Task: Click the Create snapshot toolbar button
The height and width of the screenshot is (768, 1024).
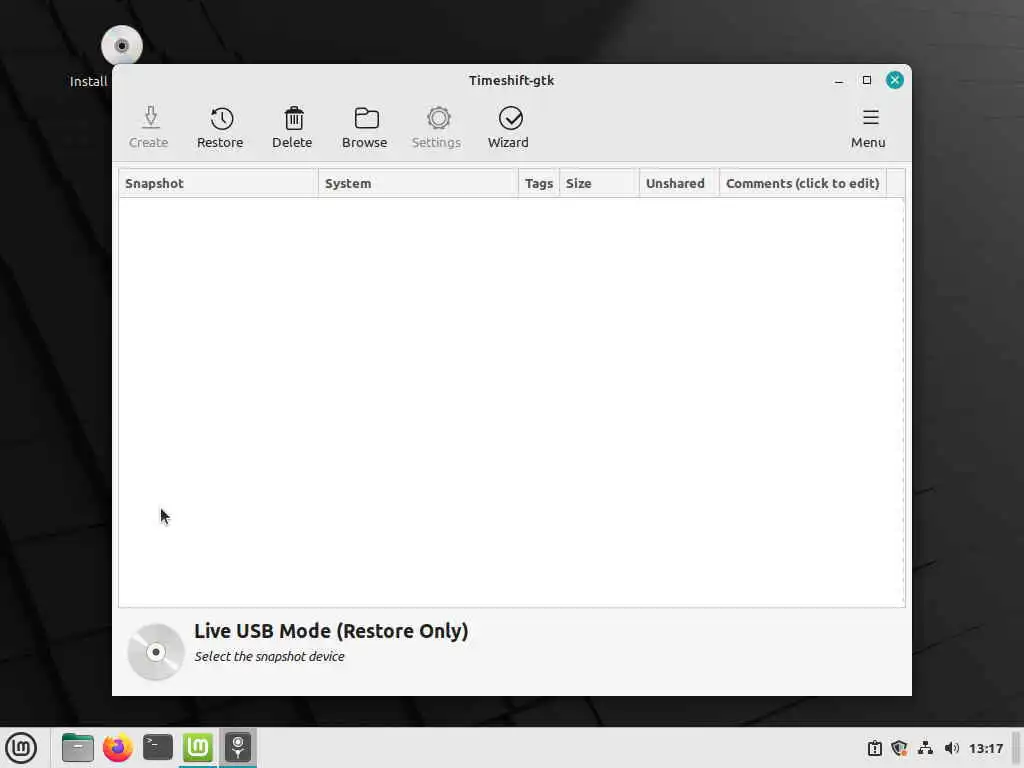Action: pos(148,127)
